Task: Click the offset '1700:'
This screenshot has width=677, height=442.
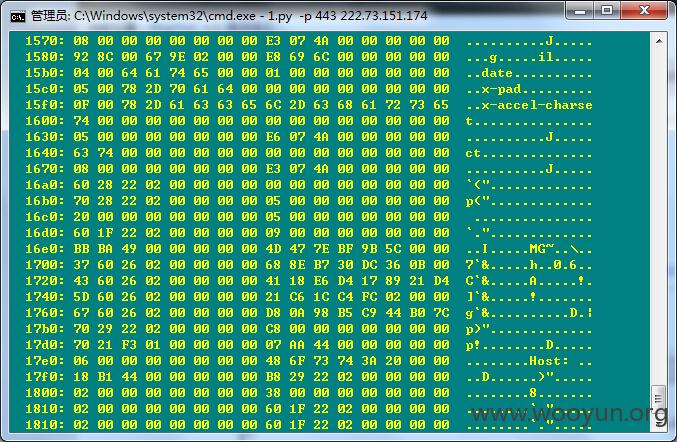Action: coord(44,265)
